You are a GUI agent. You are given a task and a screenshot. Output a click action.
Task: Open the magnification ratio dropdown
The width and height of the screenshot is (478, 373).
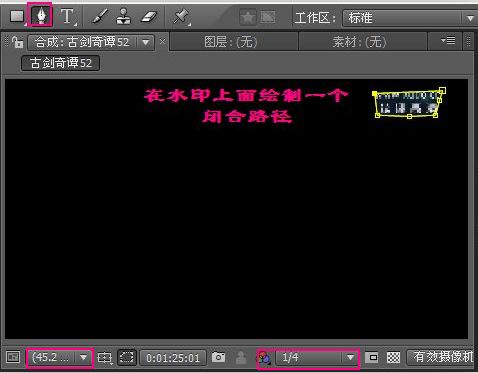[60, 358]
